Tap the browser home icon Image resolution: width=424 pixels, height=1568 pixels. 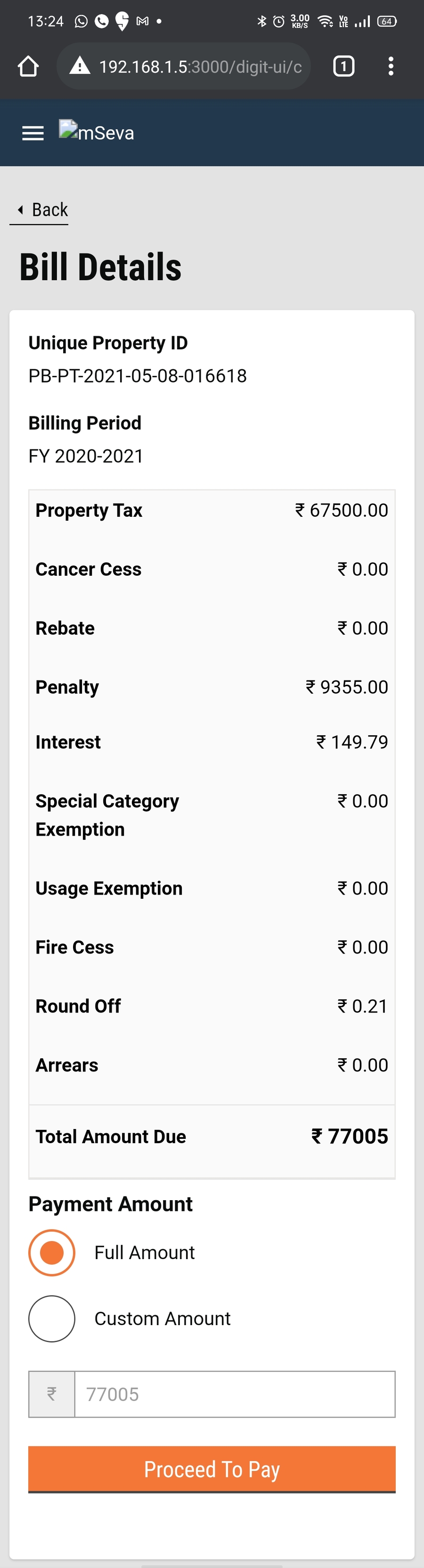click(28, 66)
